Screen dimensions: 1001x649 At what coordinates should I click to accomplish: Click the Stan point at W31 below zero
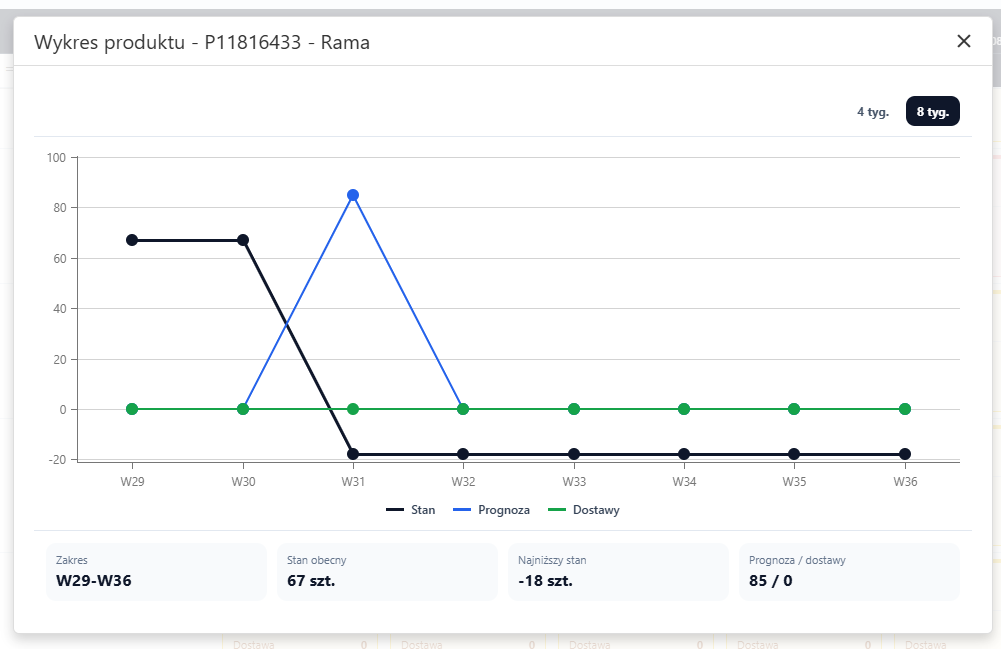click(x=353, y=454)
